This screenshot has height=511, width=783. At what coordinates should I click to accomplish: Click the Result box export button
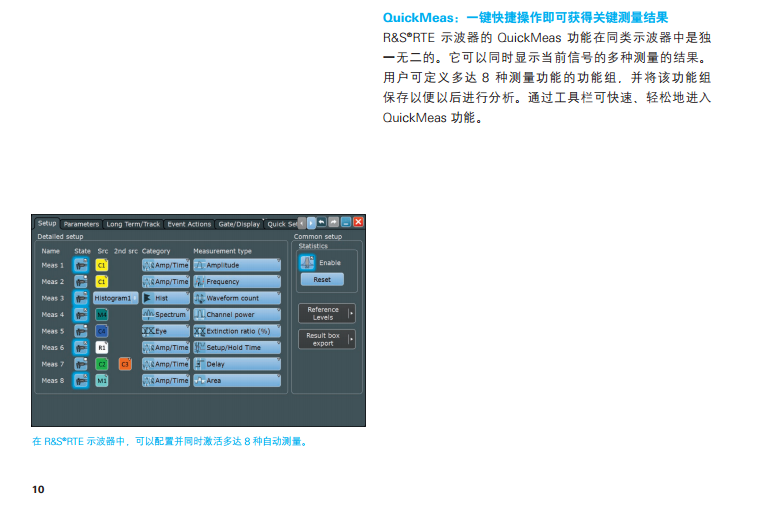[327, 340]
